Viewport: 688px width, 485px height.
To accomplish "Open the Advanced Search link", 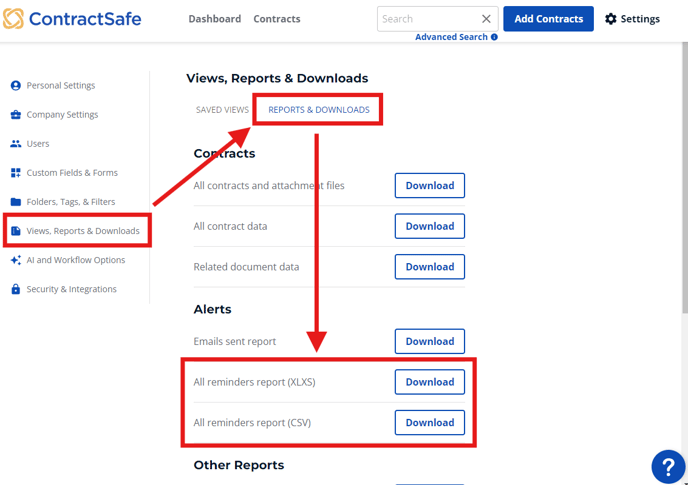I will tap(452, 37).
